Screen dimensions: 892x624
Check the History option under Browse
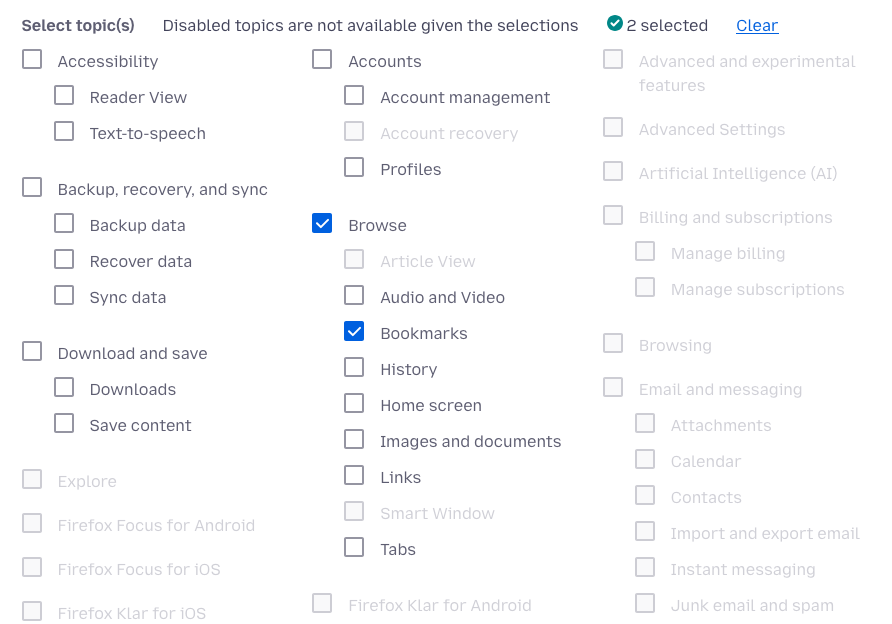(353, 367)
